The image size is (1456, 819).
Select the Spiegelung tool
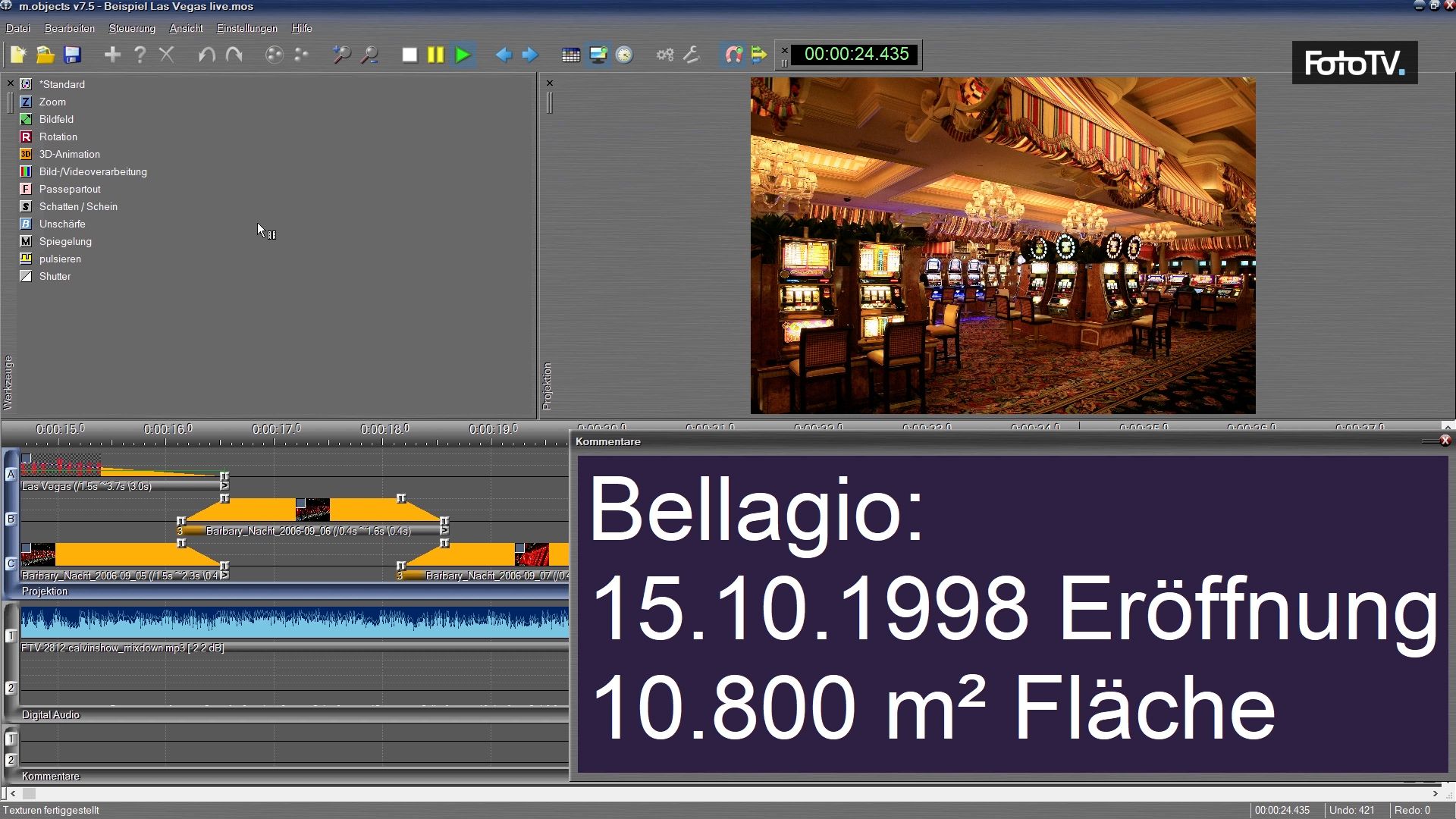pos(55,241)
